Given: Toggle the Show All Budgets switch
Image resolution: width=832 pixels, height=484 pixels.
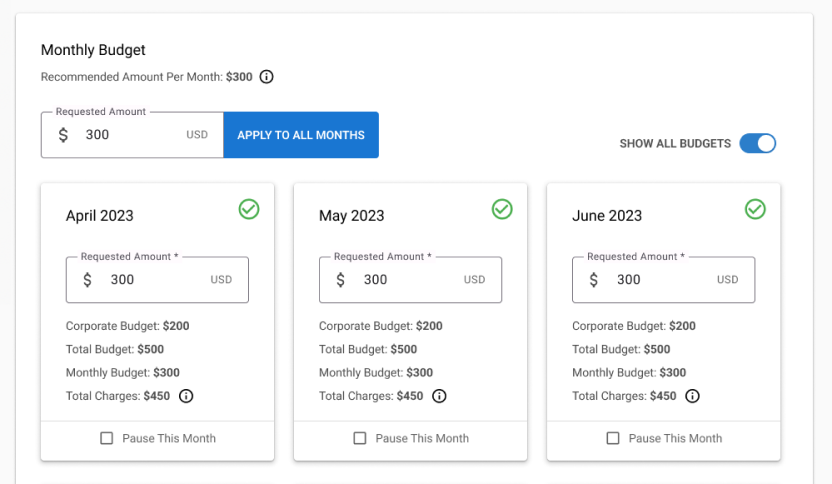Looking at the screenshot, I should click(758, 143).
